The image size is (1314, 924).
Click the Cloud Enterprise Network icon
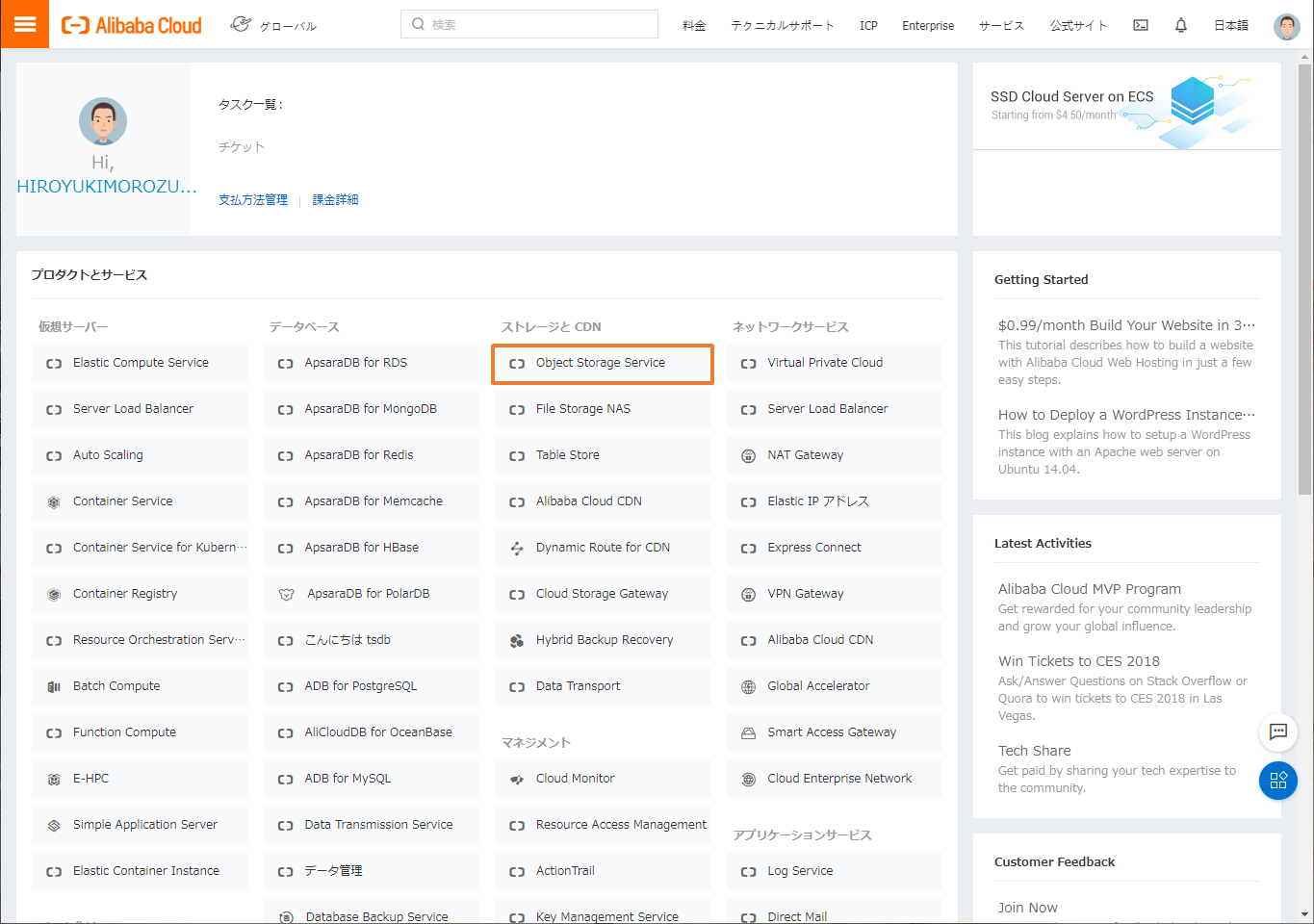point(748,779)
